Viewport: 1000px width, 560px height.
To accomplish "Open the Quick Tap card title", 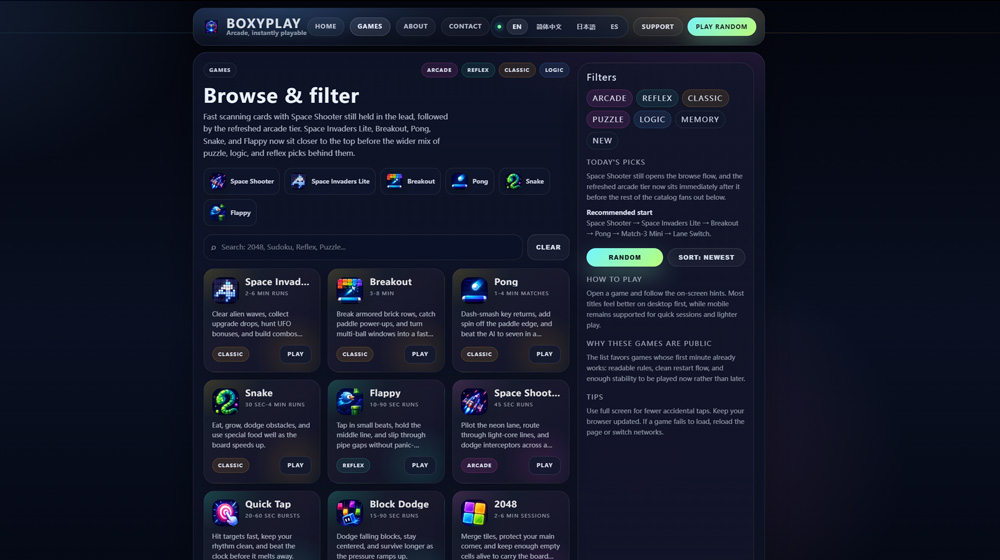I will coord(268,505).
